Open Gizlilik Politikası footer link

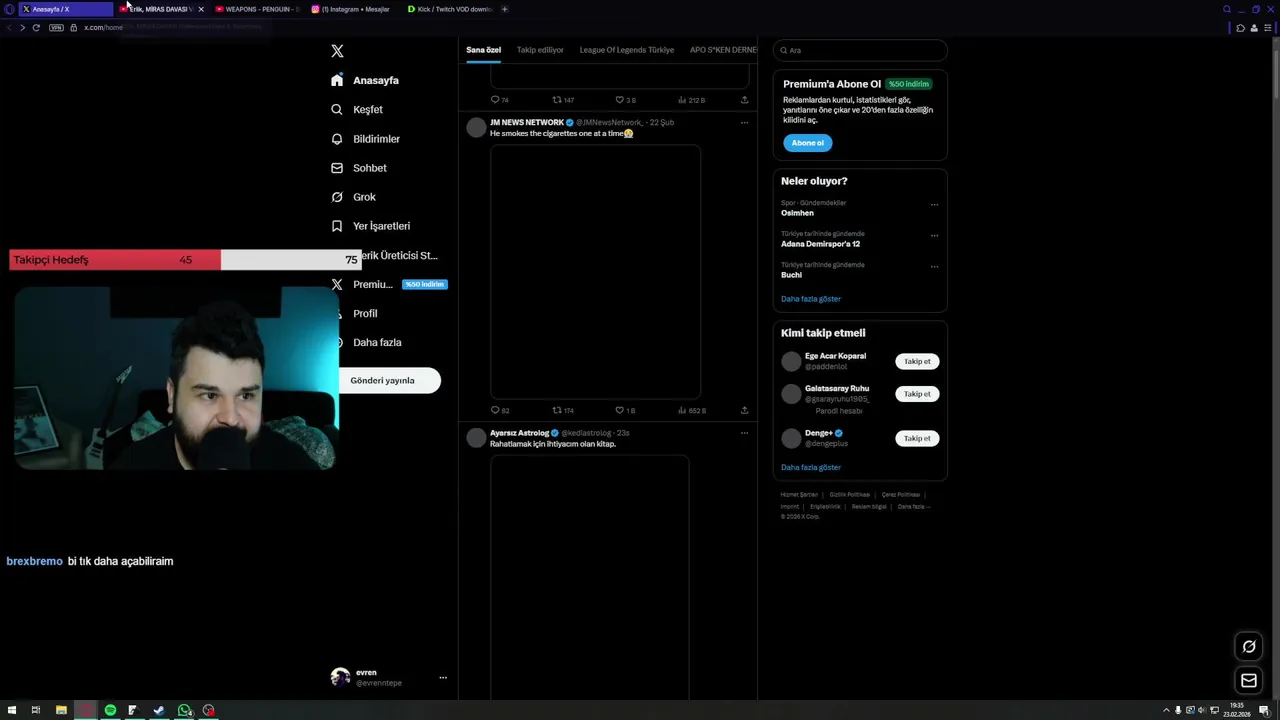(850, 494)
